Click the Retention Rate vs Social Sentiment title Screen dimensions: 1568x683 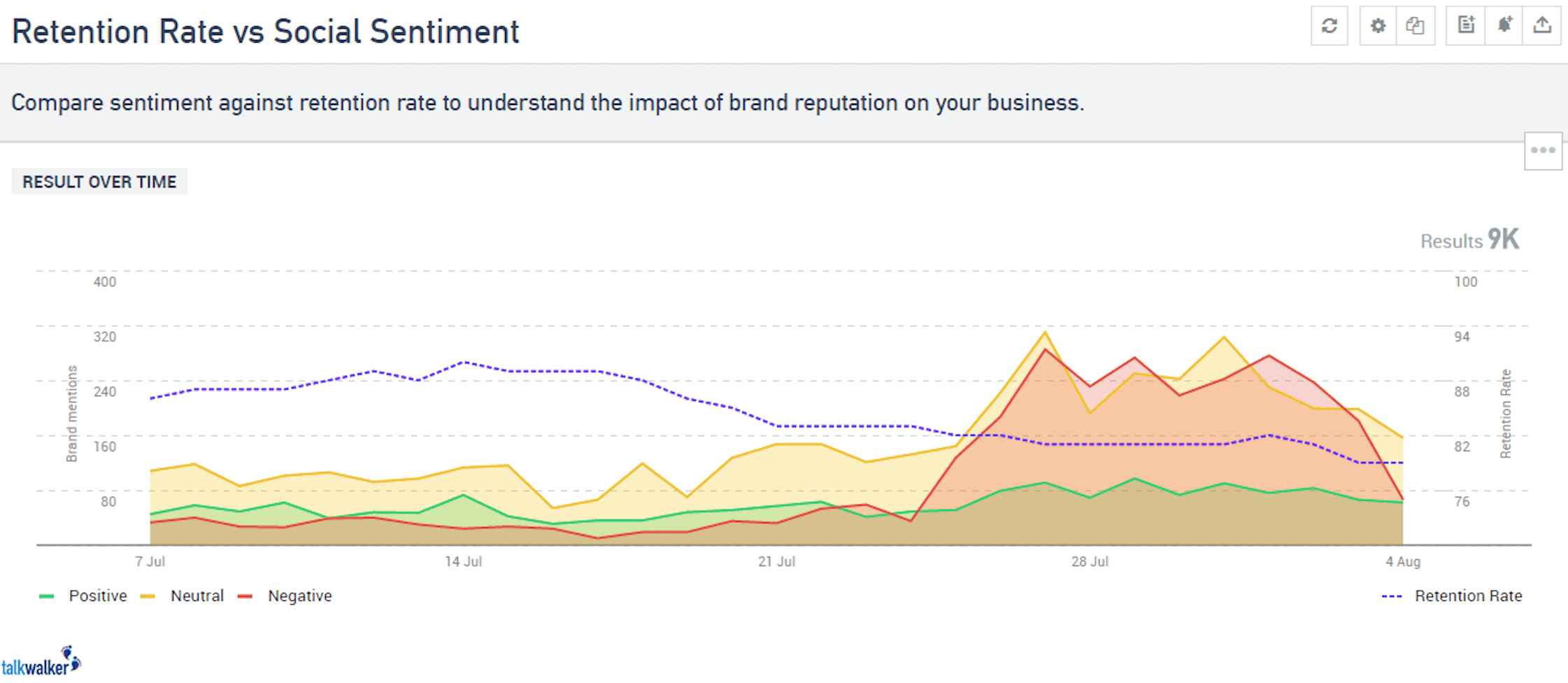pyautogui.click(x=265, y=32)
